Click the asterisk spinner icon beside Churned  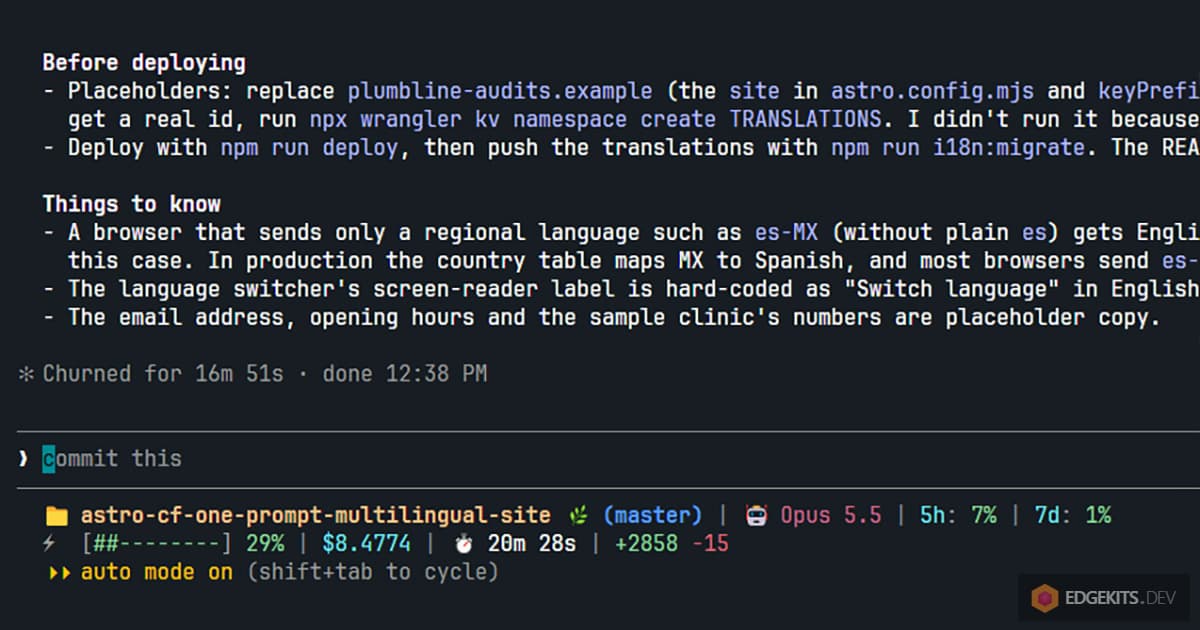26,374
